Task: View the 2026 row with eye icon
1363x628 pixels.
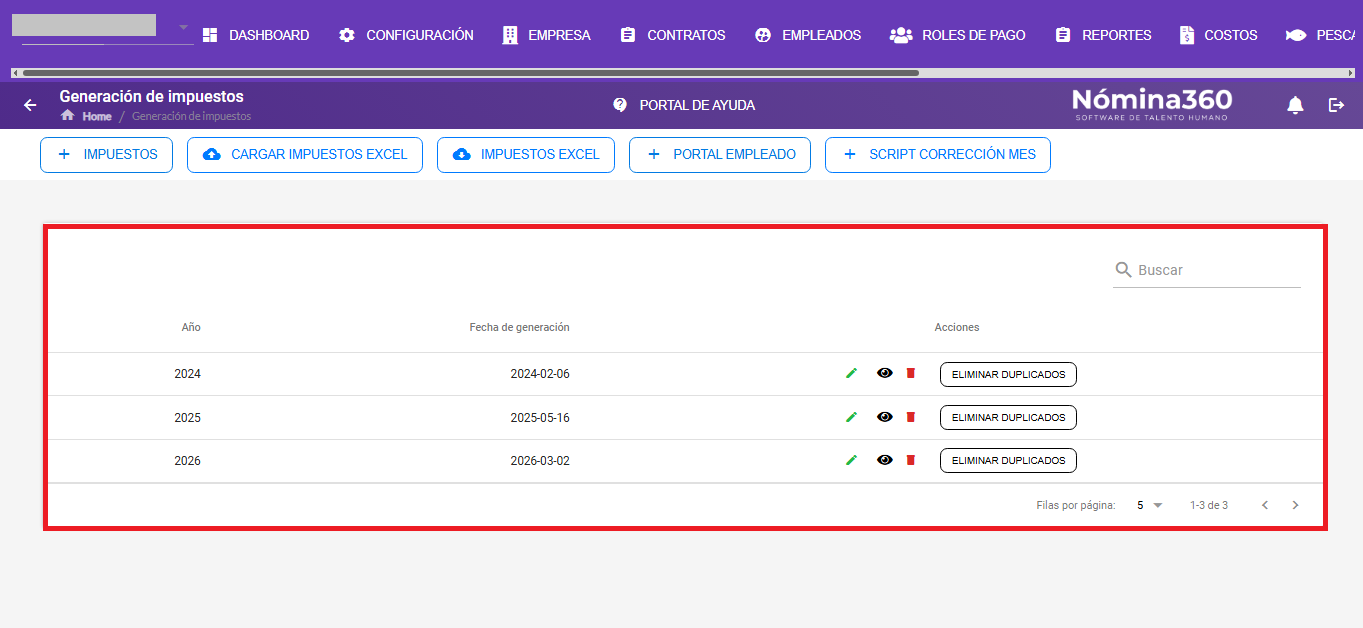Action: coord(884,460)
